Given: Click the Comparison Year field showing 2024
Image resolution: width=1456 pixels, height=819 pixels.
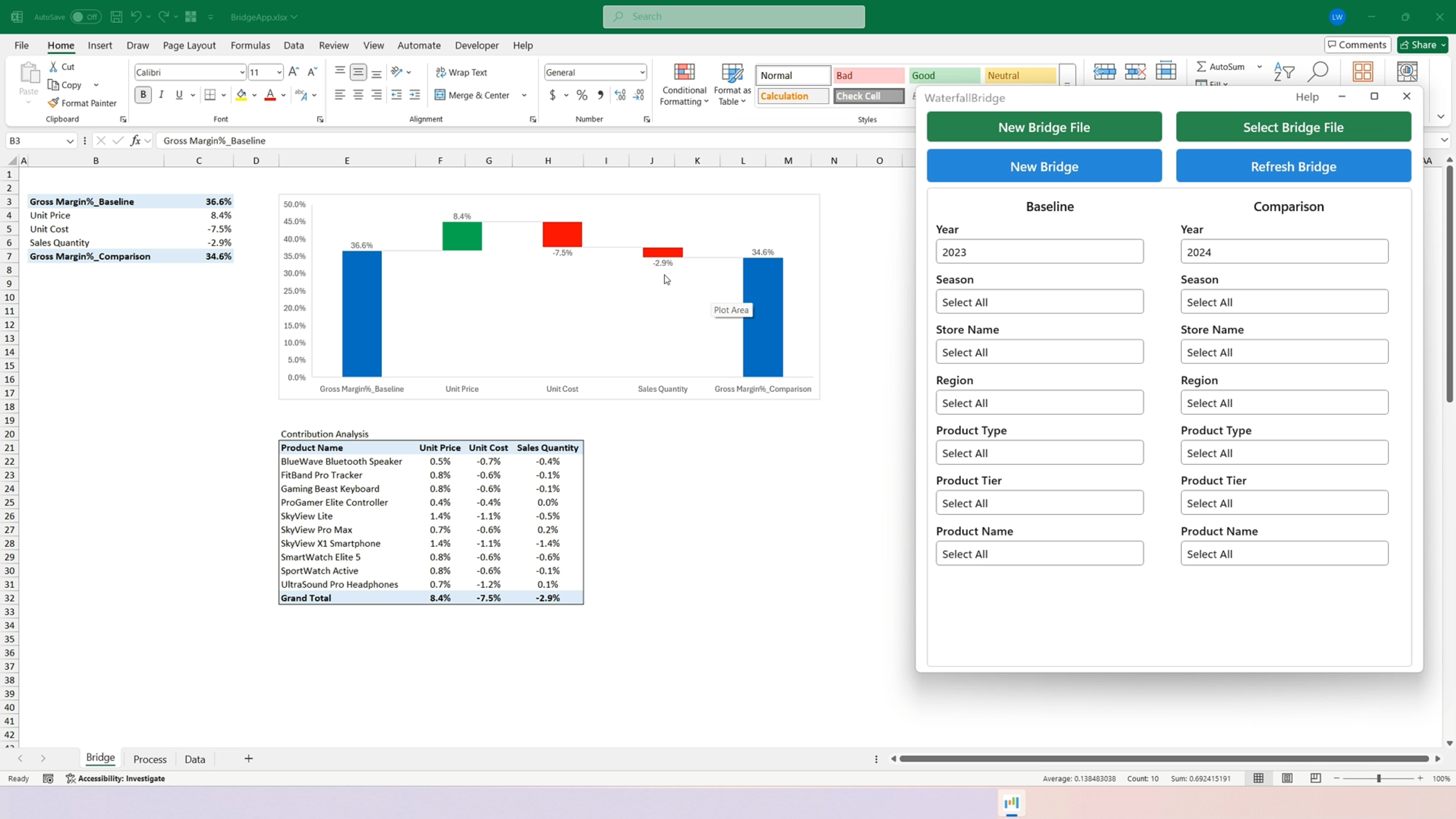Looking at the screenshot, I should tap(1284, 252).
